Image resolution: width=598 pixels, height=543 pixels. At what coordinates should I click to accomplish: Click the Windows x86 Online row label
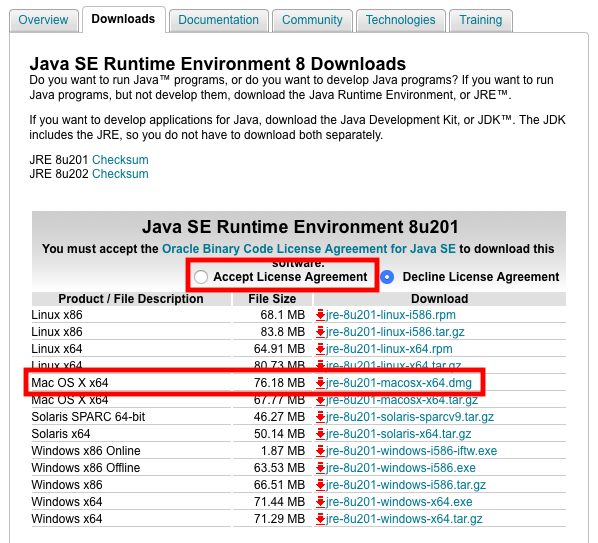click(86, 451)
